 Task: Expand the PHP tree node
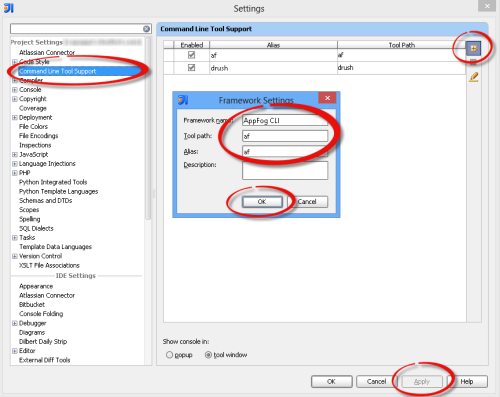[x=15, y=173]
